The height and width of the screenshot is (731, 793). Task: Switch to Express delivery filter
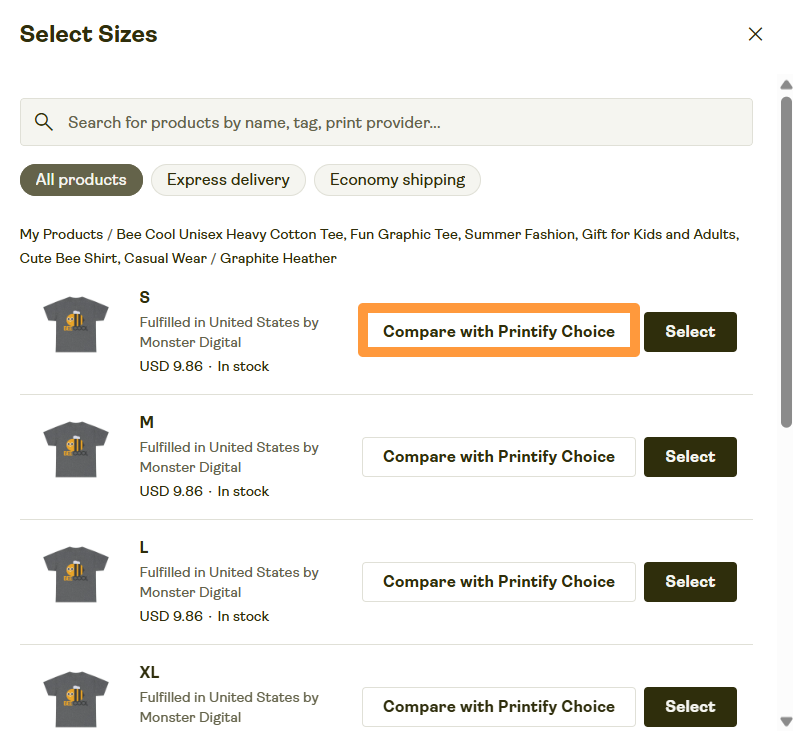(x=228, y=180)
